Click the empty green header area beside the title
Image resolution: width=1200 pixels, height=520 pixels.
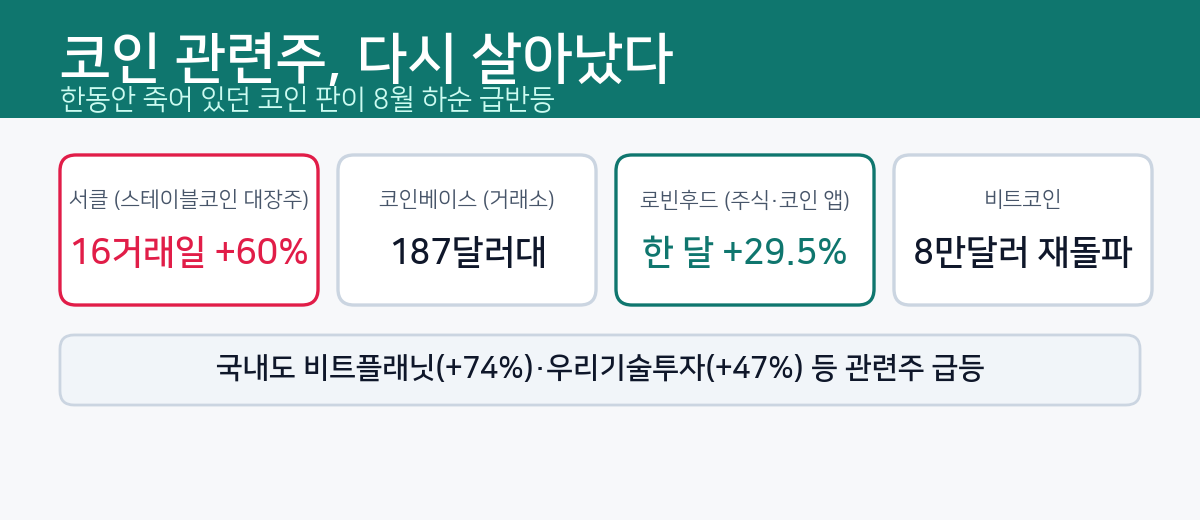930,58
